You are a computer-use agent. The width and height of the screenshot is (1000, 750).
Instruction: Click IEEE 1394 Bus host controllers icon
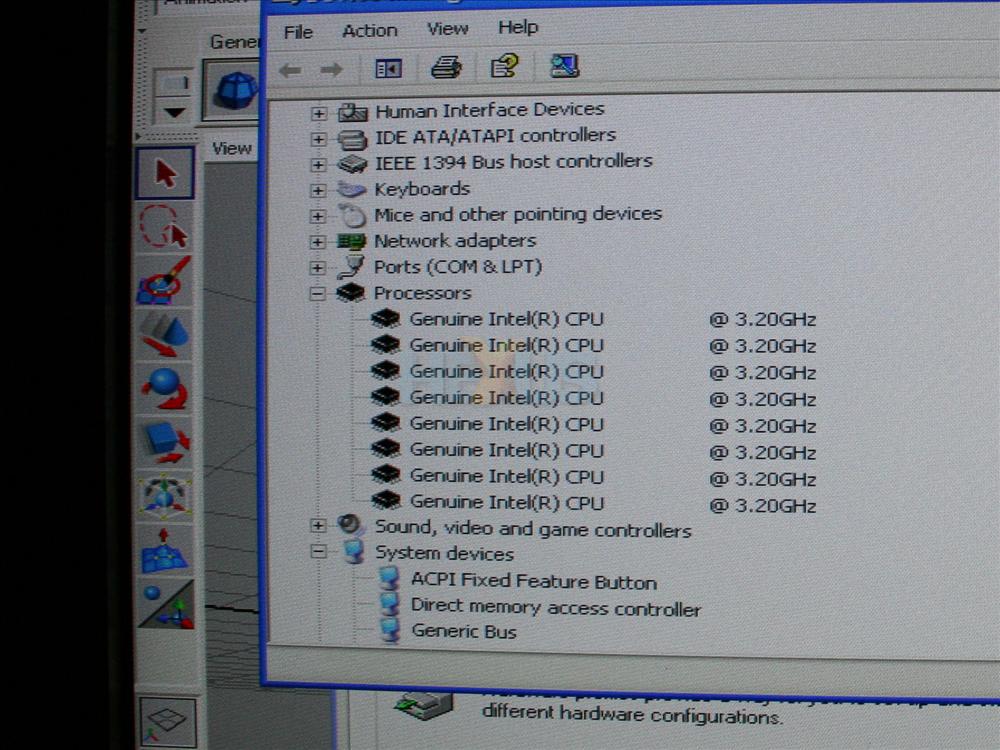coord(352,164)
